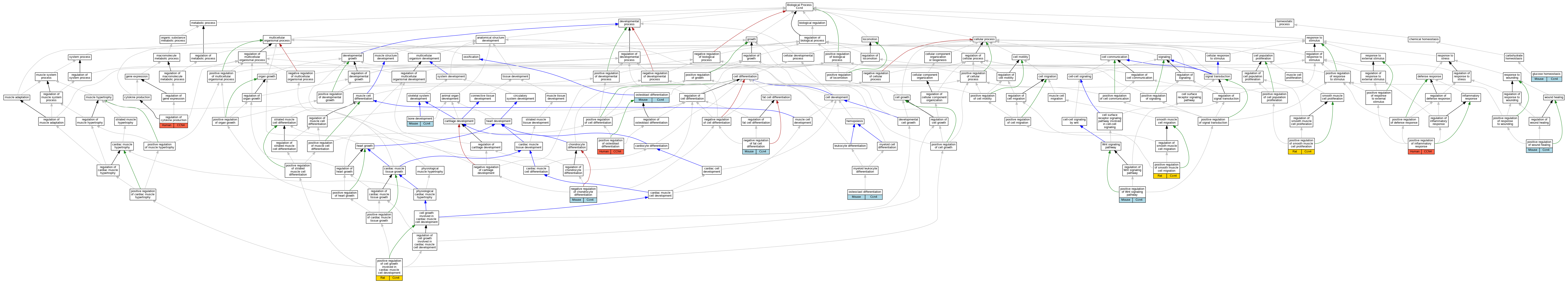The width and height of the screenshot is (1568, 283).
Task: Select the 'muscle hypertrophy' node
Action: point(99,97)
